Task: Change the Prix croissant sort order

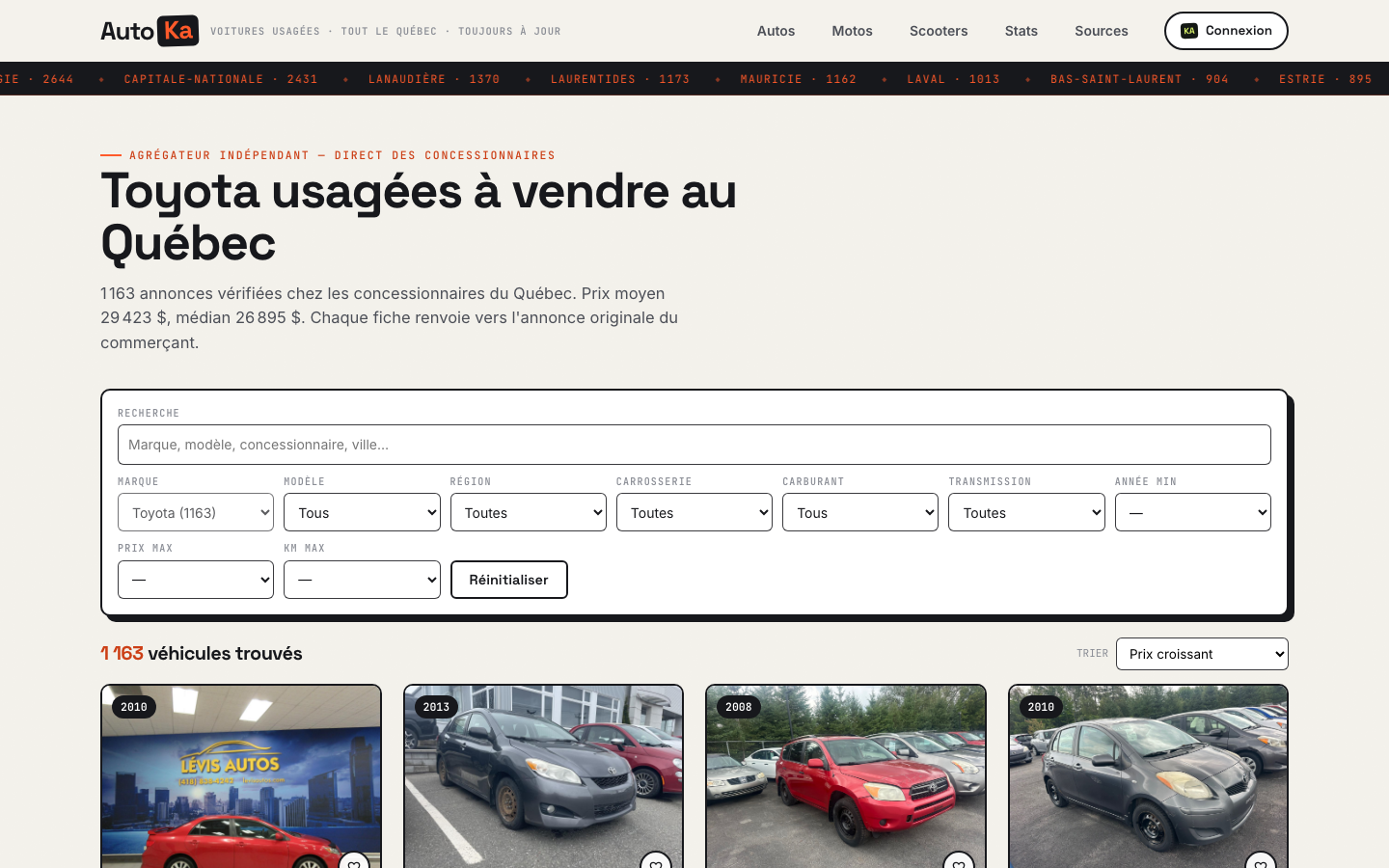Action: pyautogui.click(x=1202, y=654)
